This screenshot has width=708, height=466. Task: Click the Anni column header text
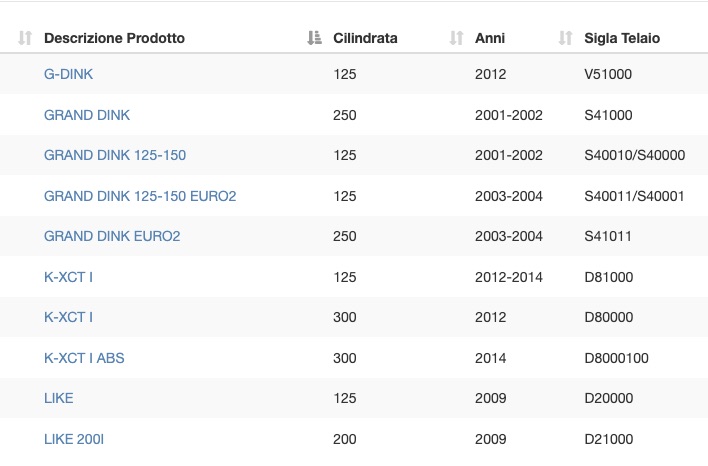point(490,38)
